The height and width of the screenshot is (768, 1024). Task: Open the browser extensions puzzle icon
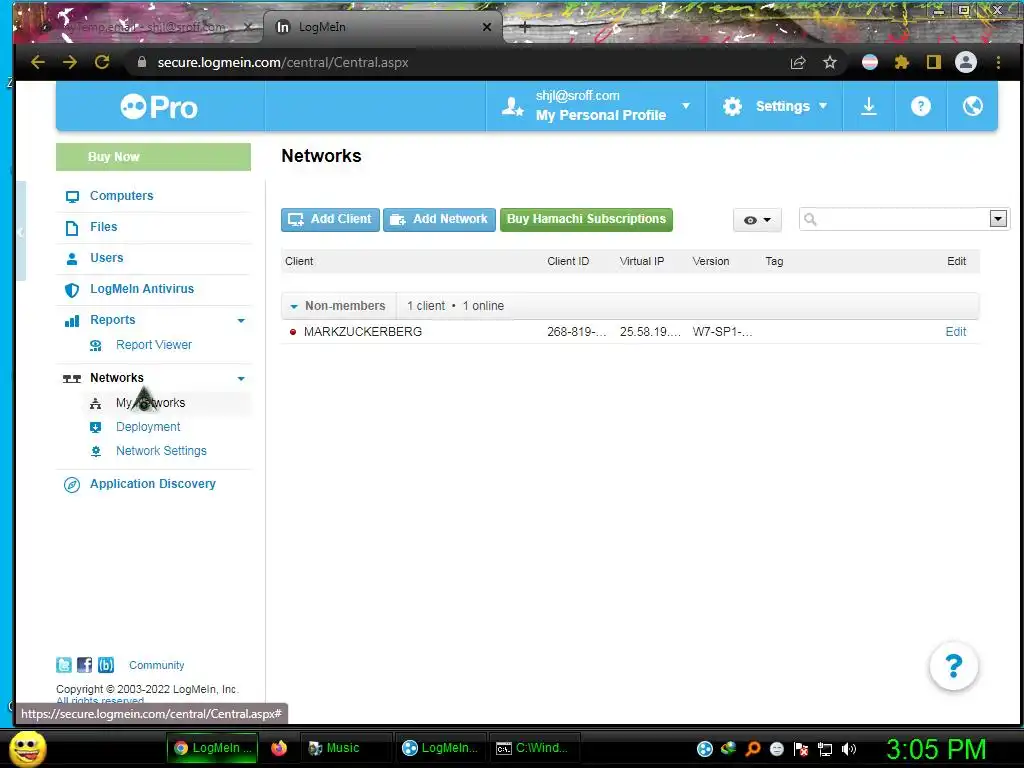tap(902, 62)
